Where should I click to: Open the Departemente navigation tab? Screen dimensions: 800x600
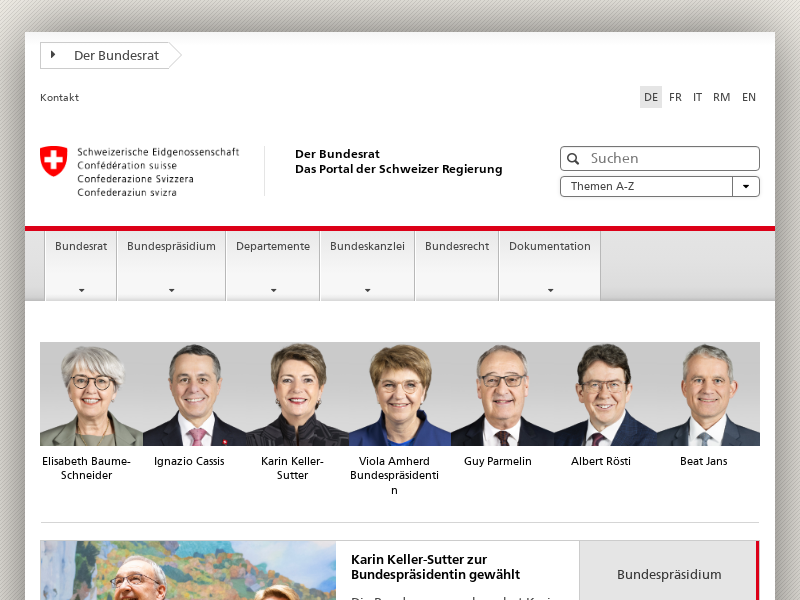pos(273,266)
